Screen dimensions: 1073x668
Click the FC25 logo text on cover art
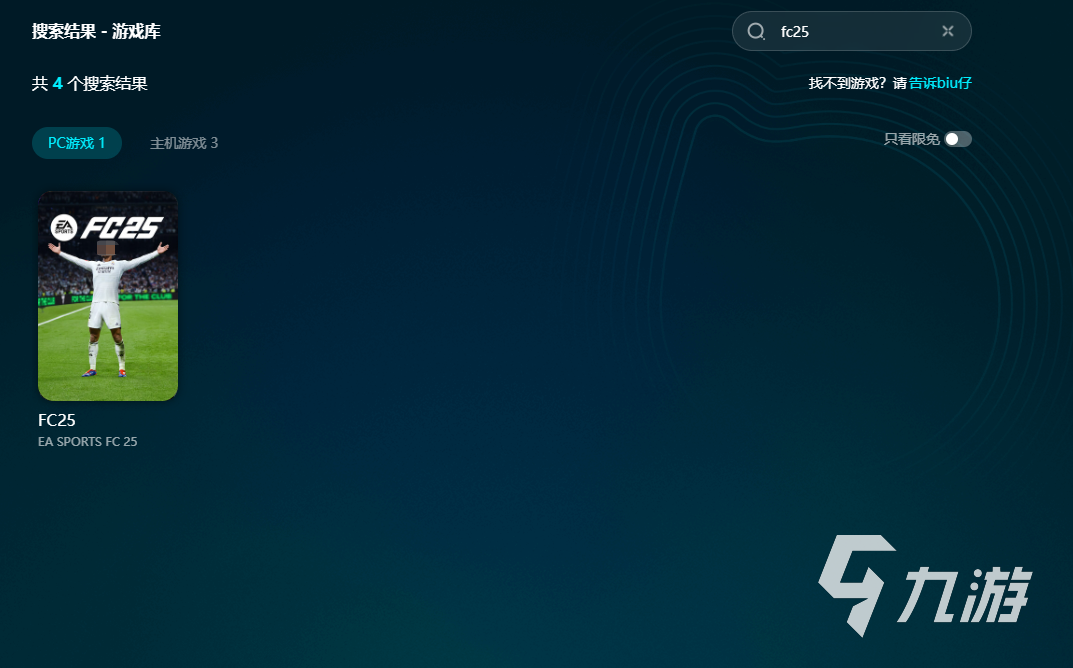click(x=120, y=227)
